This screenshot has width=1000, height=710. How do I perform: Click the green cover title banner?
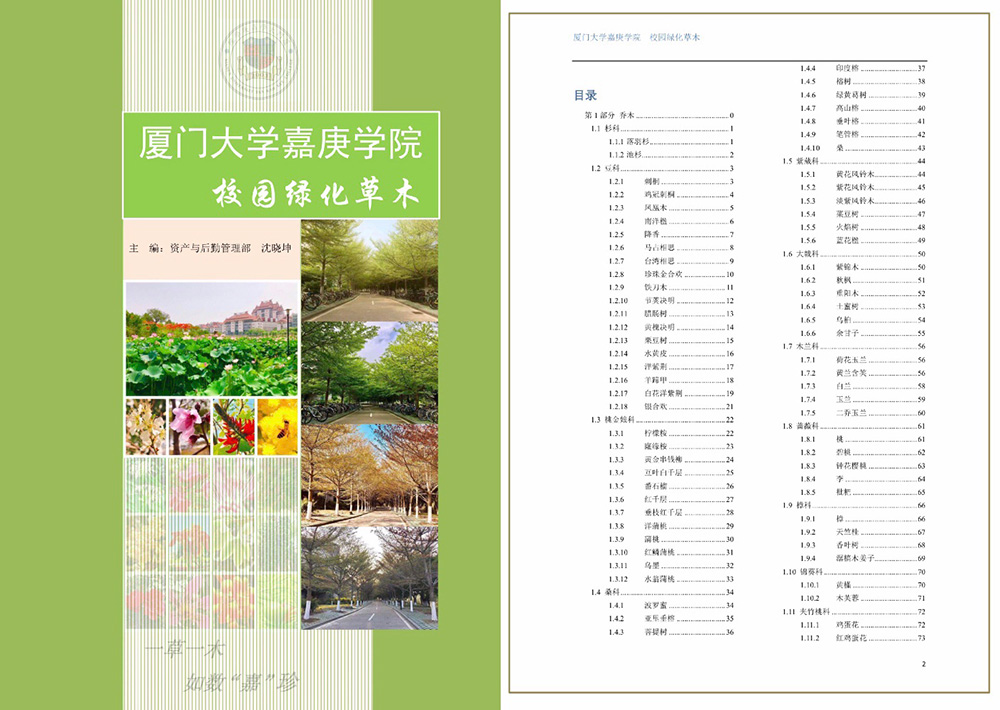[281, 163]
